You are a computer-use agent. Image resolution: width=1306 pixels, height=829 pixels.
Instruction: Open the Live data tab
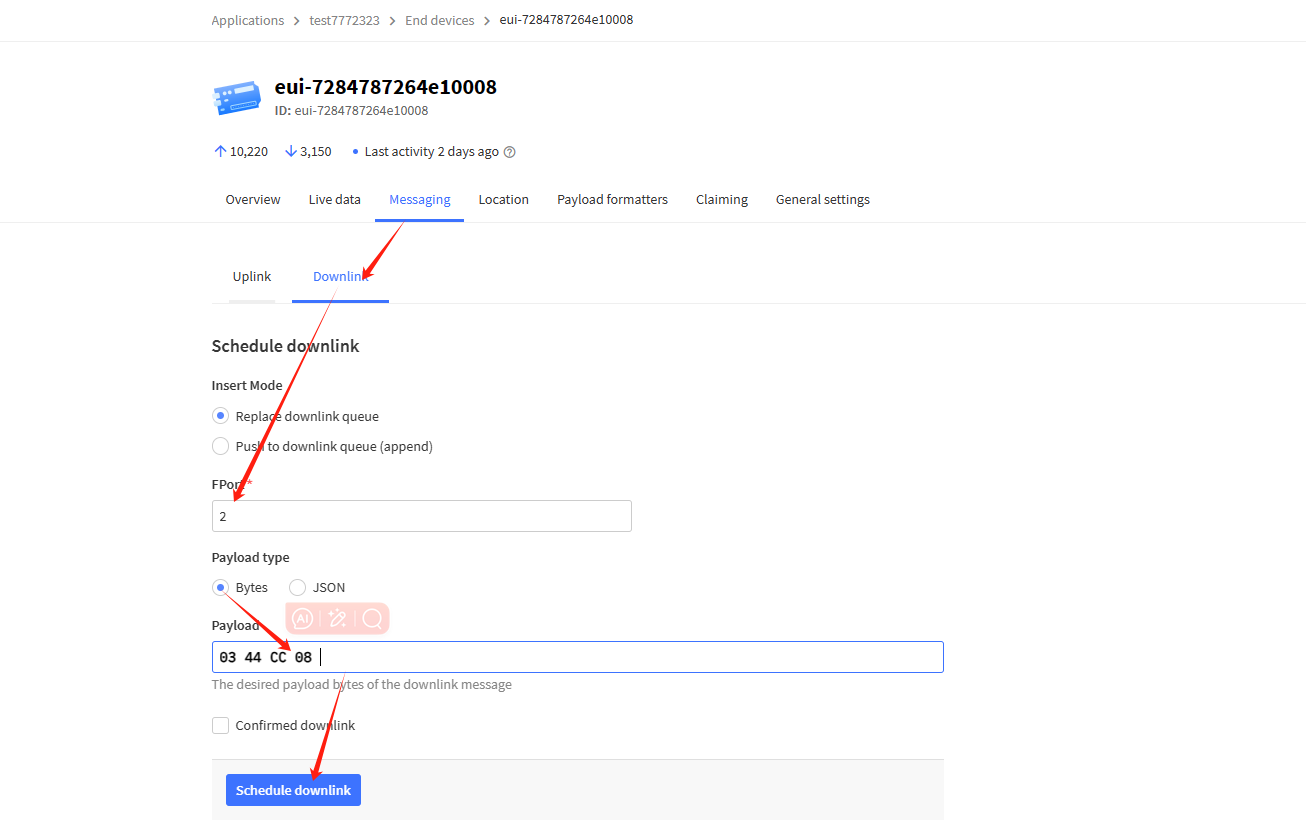(x=334, y=200)
